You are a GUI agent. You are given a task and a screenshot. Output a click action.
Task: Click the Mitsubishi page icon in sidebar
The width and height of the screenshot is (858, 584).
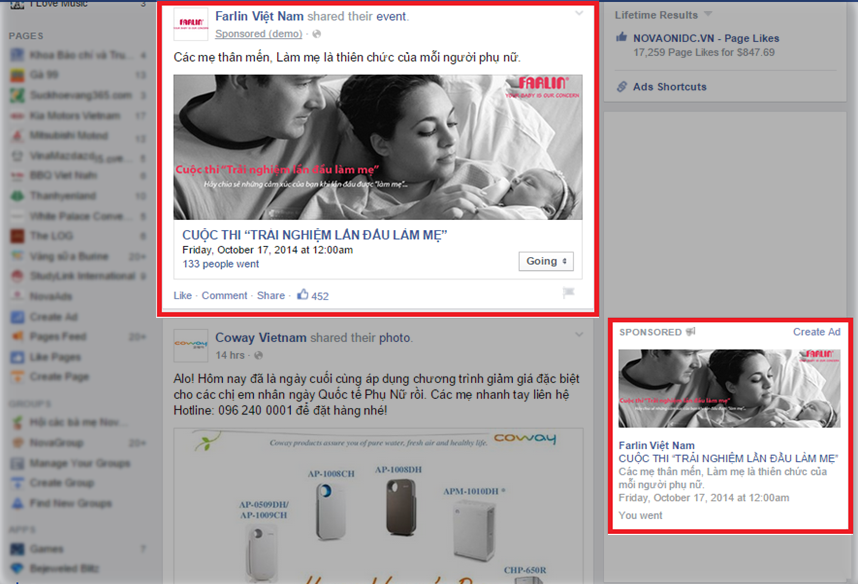click(18, 136)
